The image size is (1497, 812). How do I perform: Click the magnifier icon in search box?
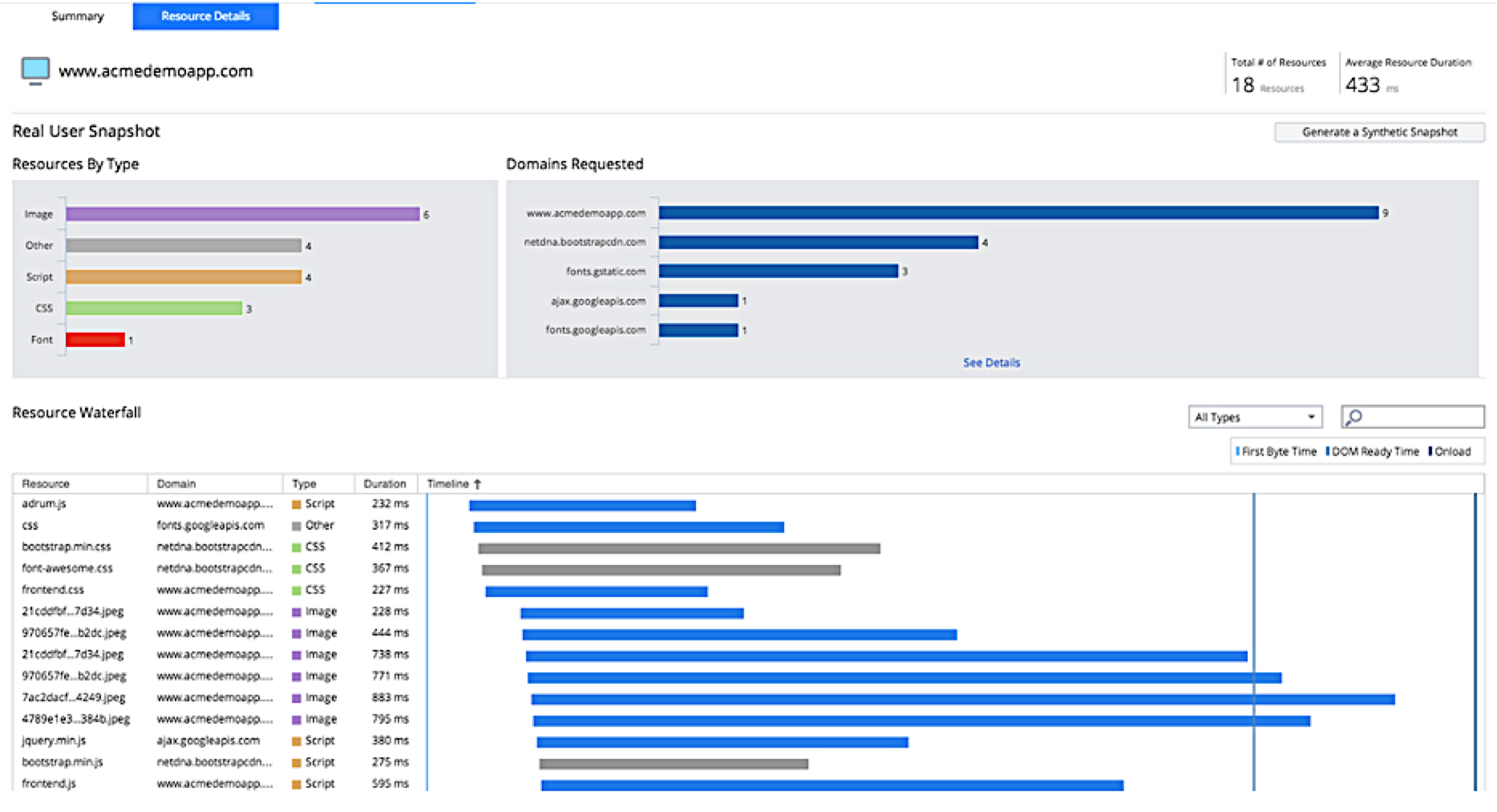click(1354, 417)
